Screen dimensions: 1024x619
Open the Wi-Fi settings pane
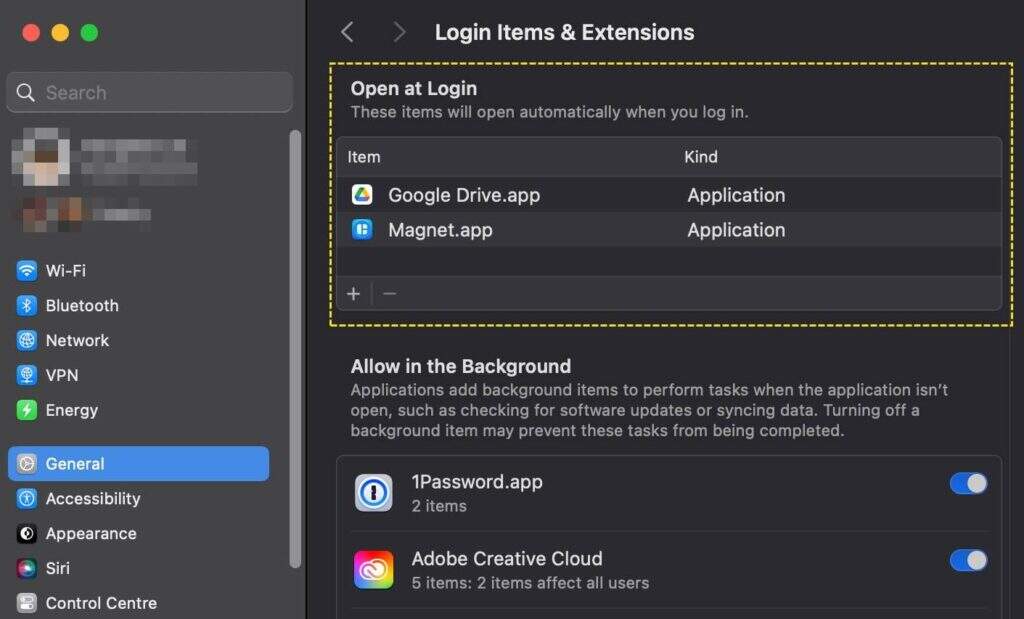(x=138, y=270)
